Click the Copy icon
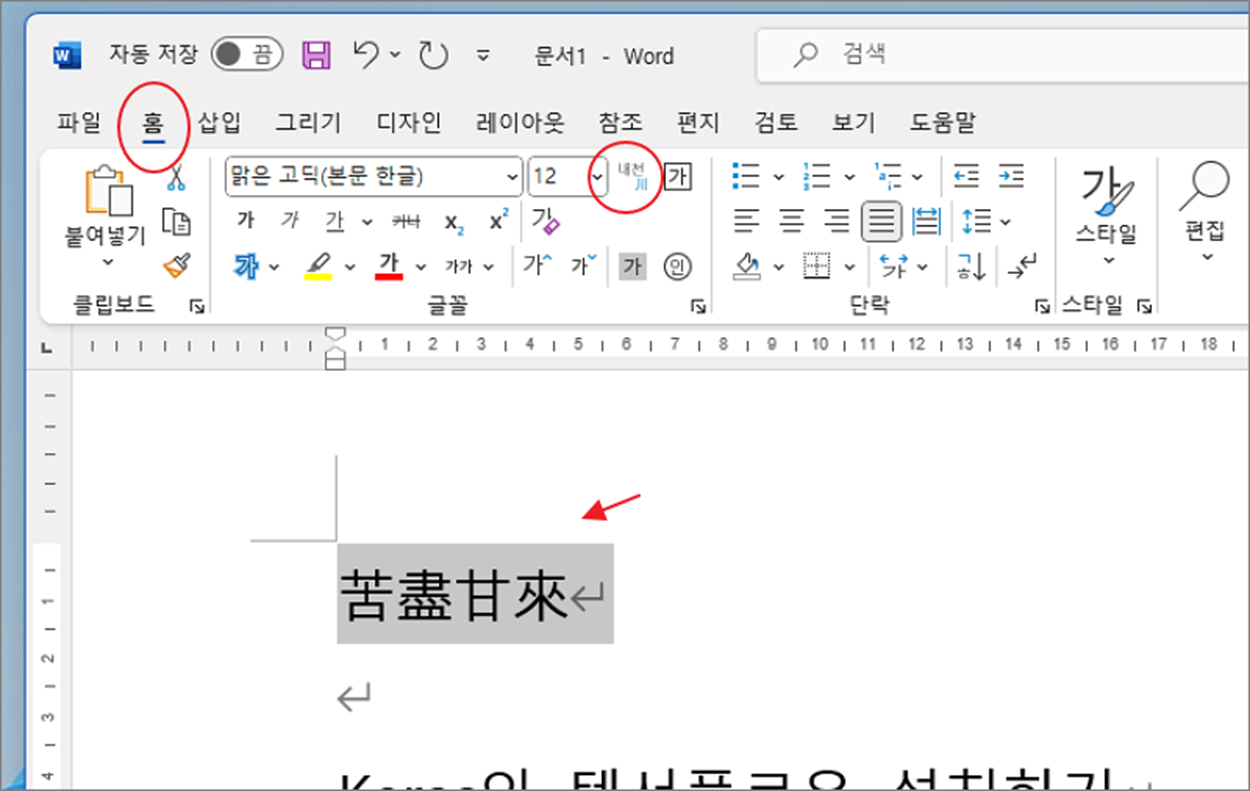The image size is (1250, 791). pyautogui.click(x=177, y=222)
